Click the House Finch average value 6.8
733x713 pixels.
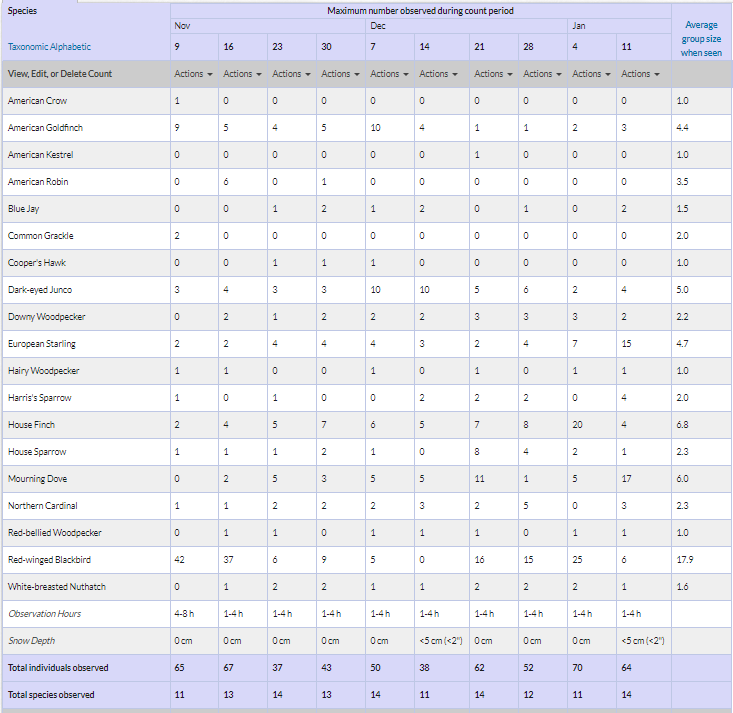pos(683,425)
